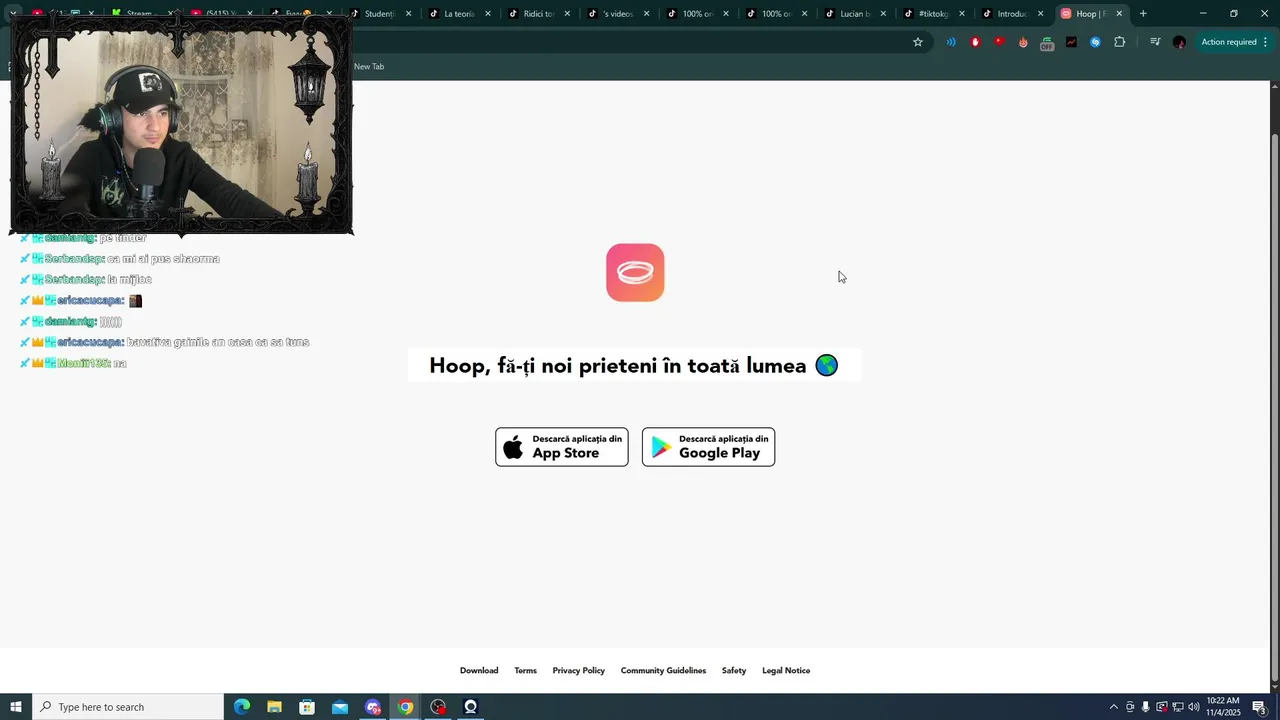Click the microphone tray icon
The image size is (1280, 720).
pos(1145,707)
